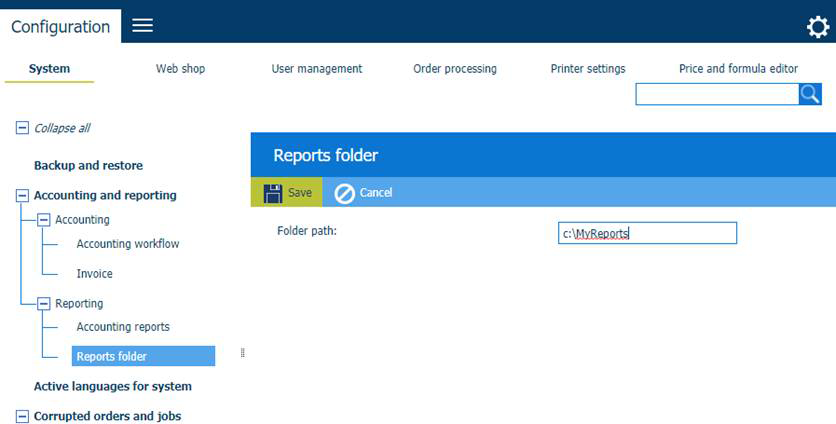Collapse the Reporting subtree

coord(43,304)
